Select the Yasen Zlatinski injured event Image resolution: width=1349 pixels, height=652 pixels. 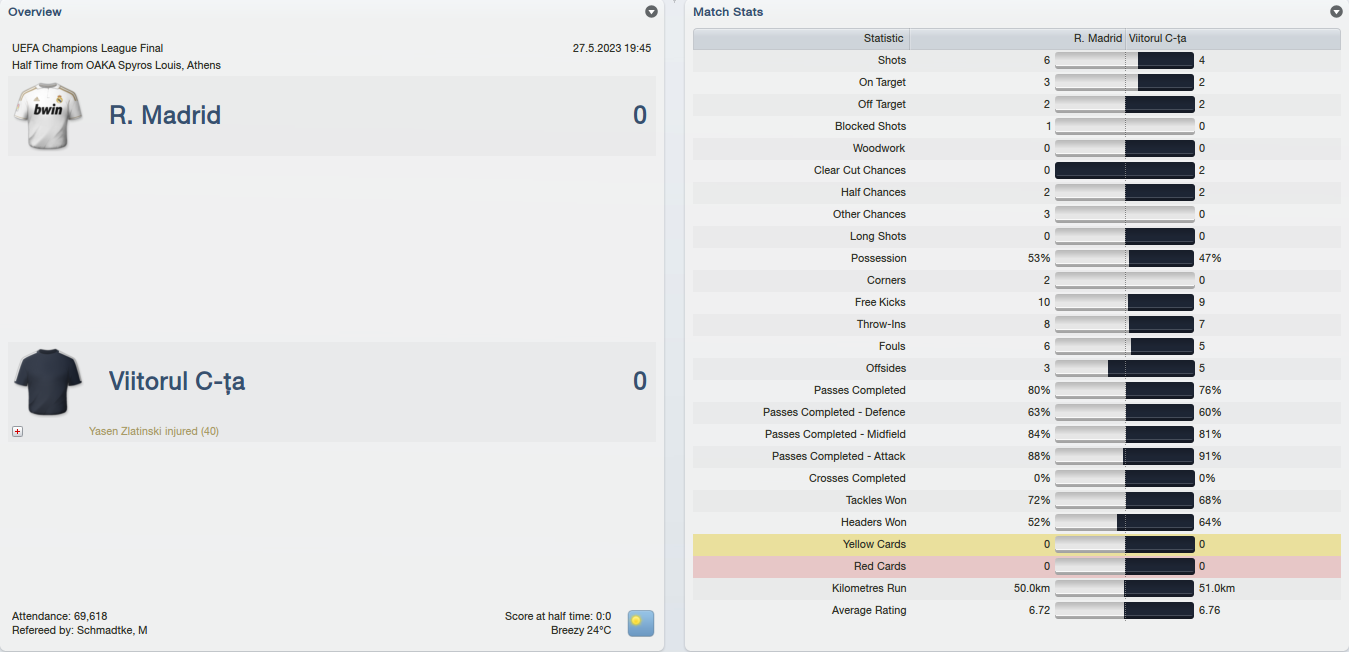[154, 432]
